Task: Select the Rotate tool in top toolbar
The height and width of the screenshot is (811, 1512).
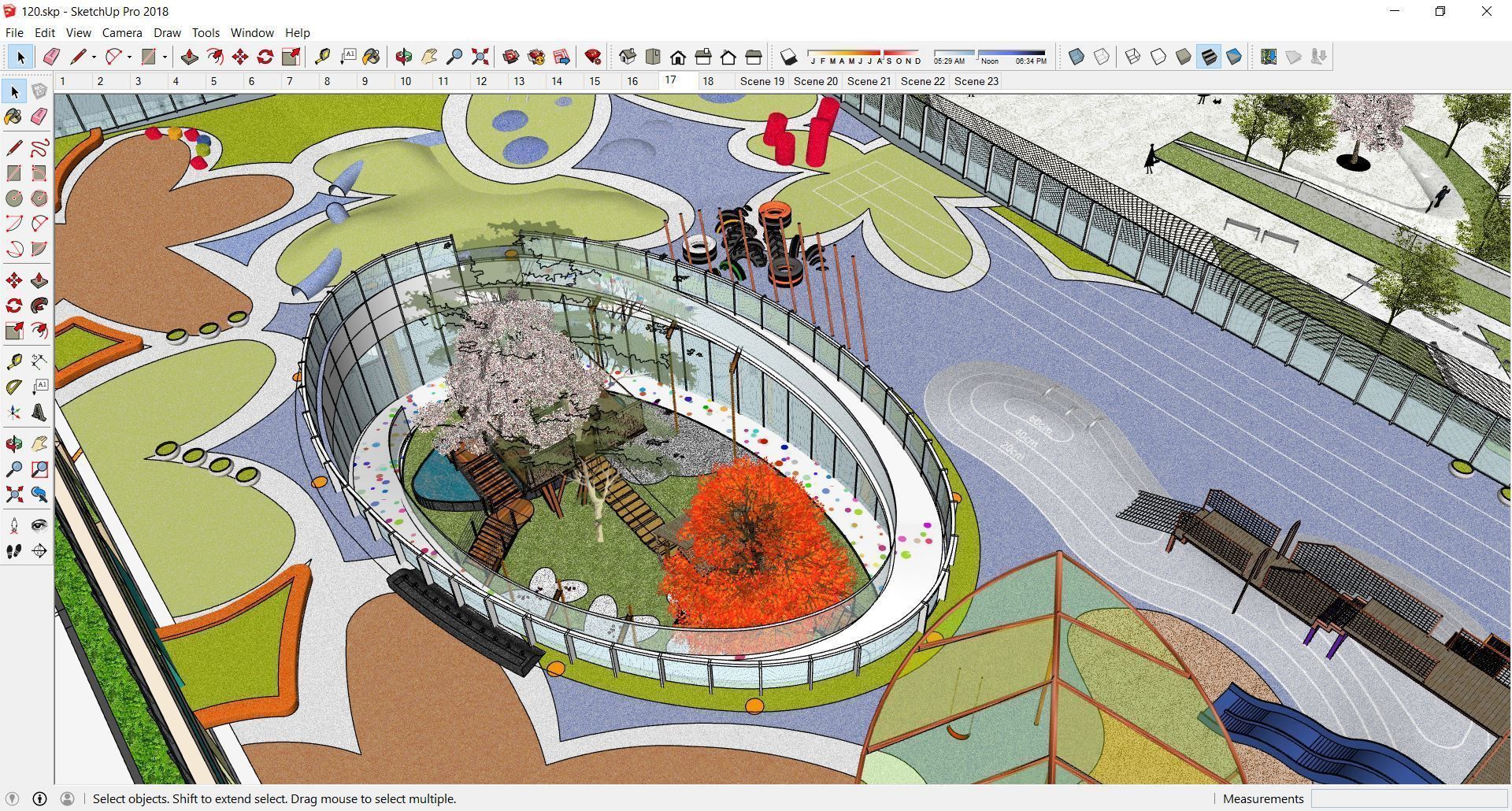Action: (265, 57)
